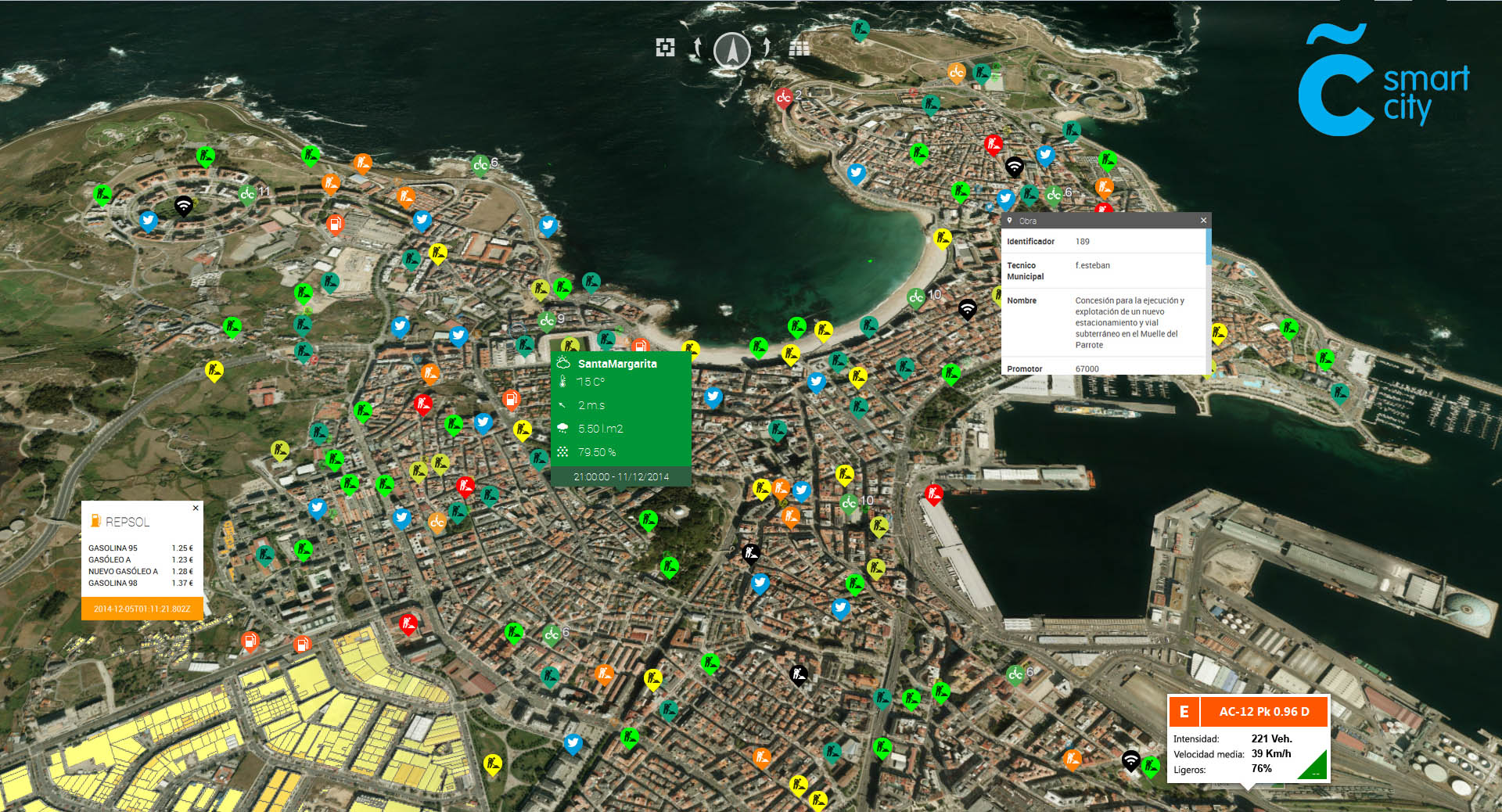Viewport: 1502px width, 812px height.
Task: Open the basemap grid selector icon
Action: [x=800, y=49]
